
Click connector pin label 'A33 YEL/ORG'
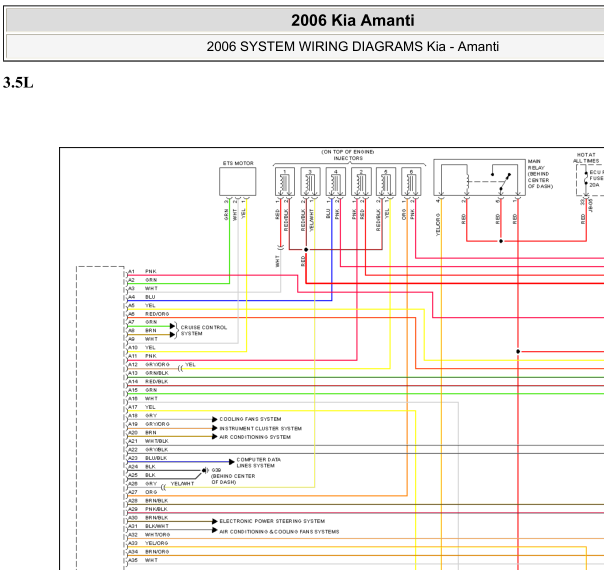pyautogui.click(x=148, y=543)
